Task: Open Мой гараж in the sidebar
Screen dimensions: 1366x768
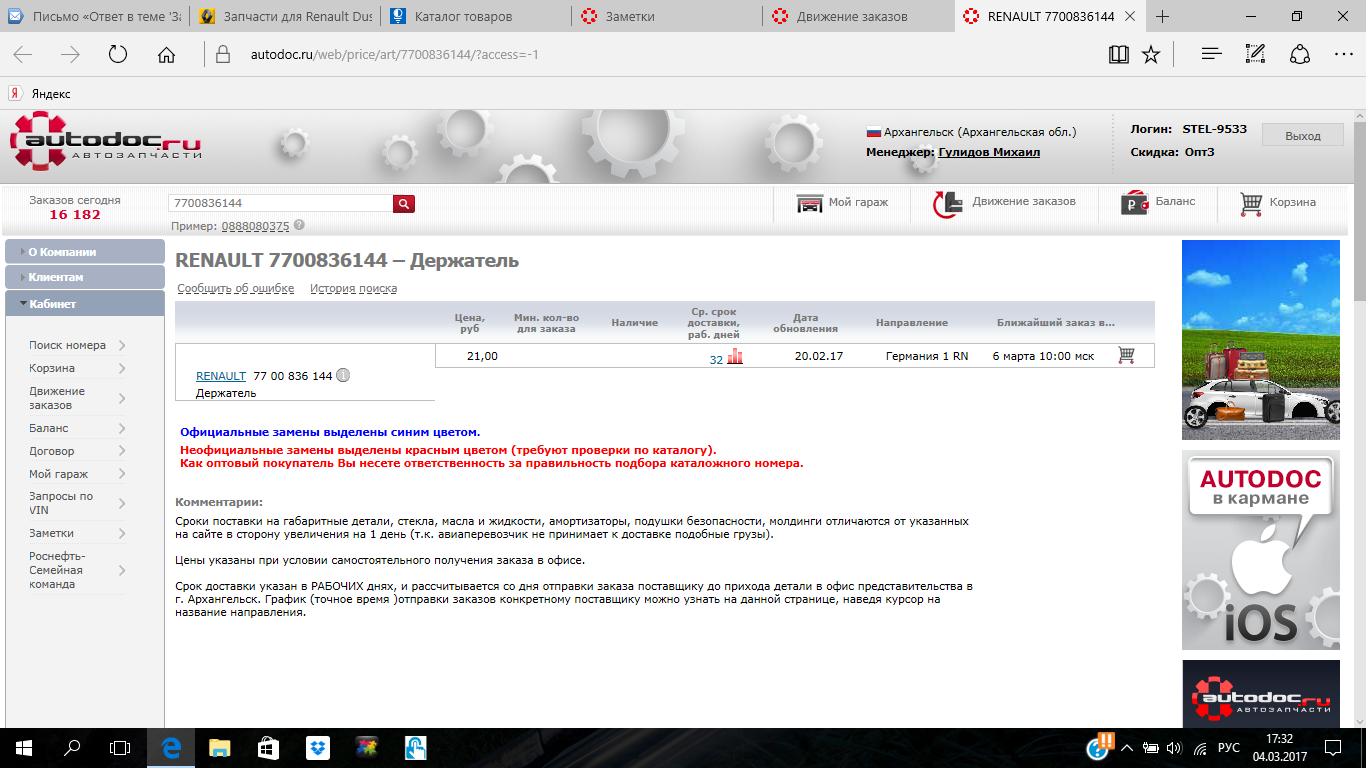Action: point(58,474)
